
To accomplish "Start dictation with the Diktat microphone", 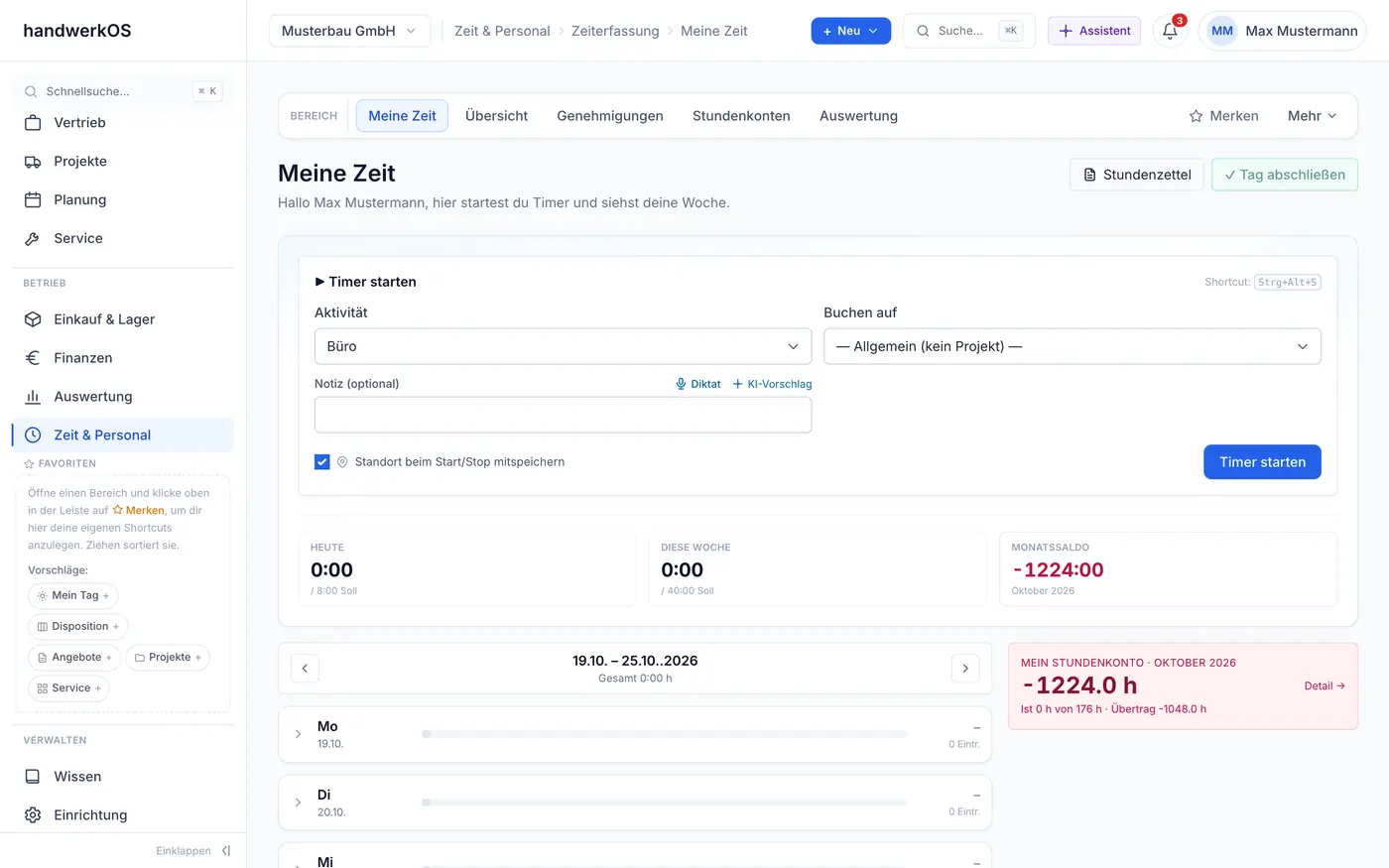I will (698, 384).
